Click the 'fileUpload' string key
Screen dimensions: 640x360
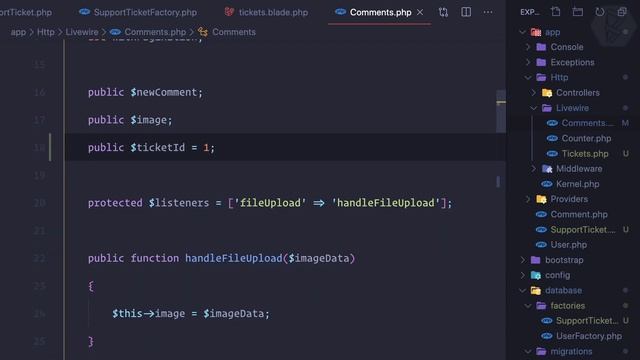click(x=270, y=203)
